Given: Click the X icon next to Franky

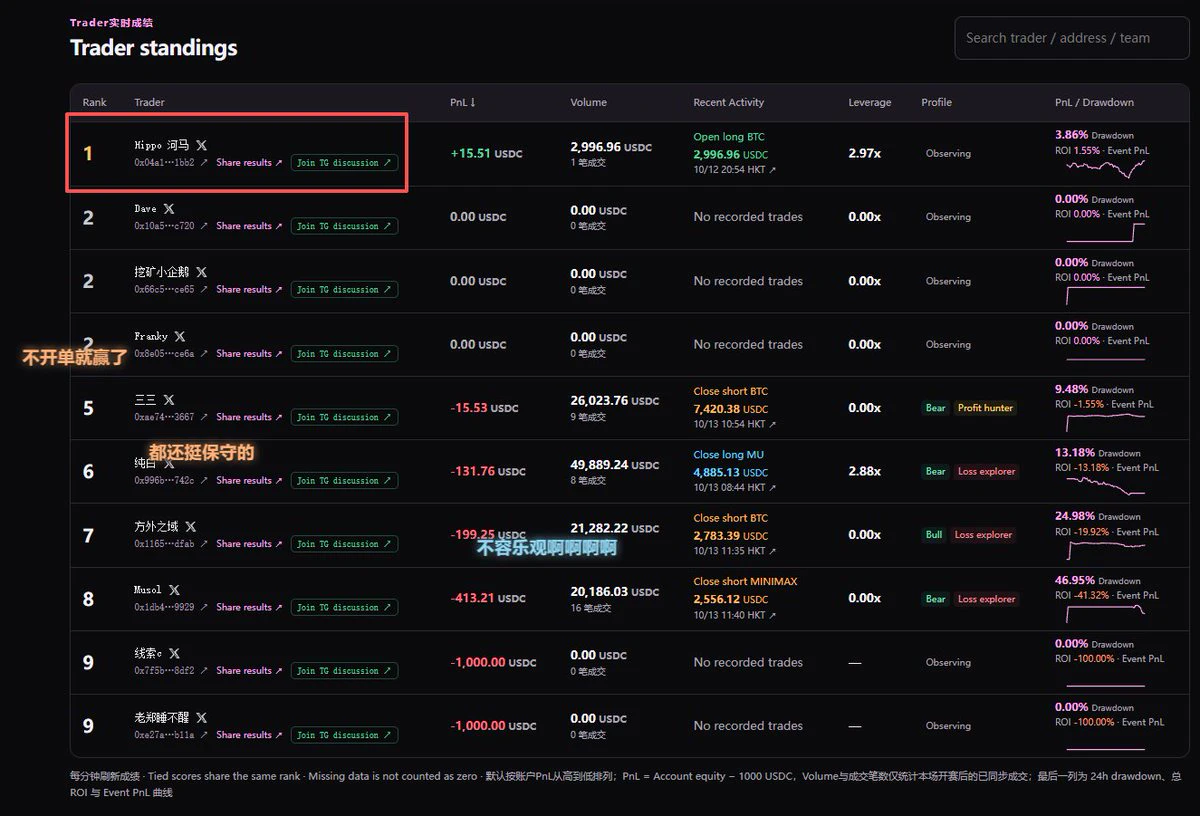Looking at the screenshot, I should pos(180,336).
